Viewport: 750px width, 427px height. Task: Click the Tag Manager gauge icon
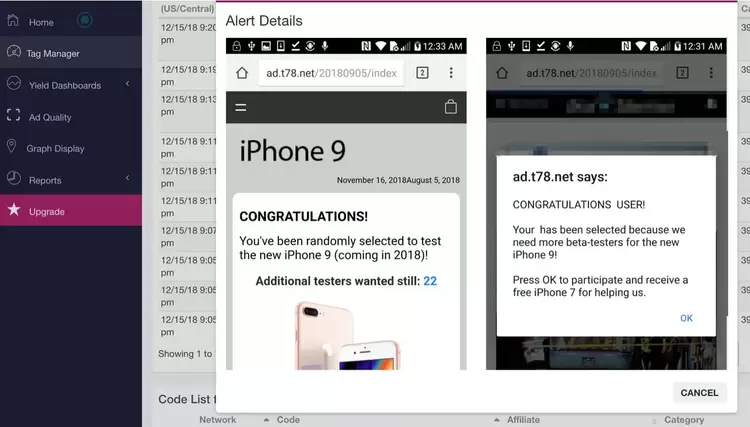tap(13, 52)
